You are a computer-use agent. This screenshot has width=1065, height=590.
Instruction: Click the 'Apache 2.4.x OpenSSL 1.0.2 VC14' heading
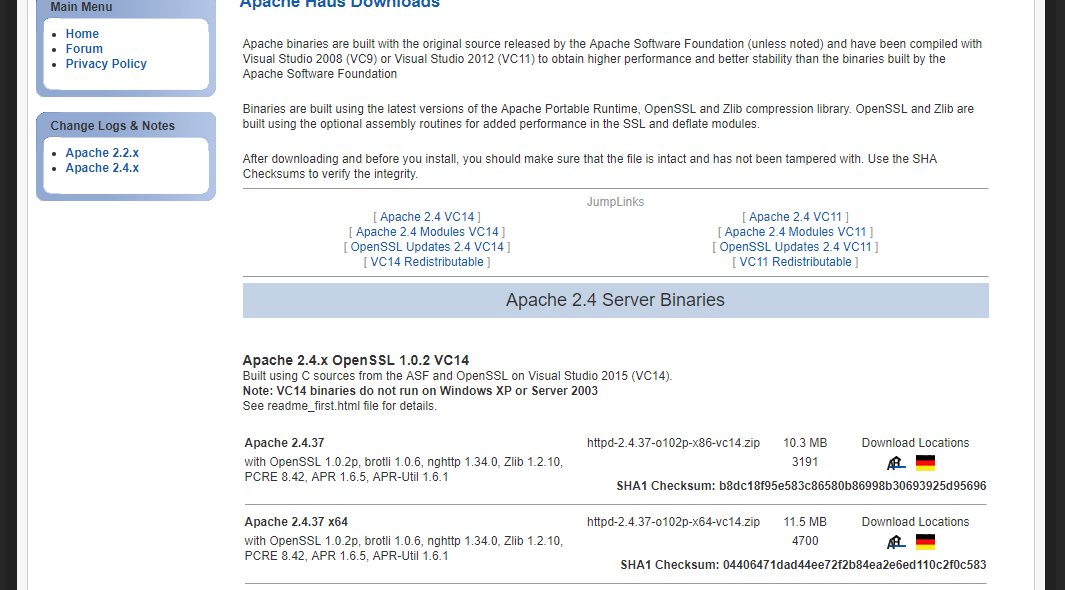click(x=356, y=361)
